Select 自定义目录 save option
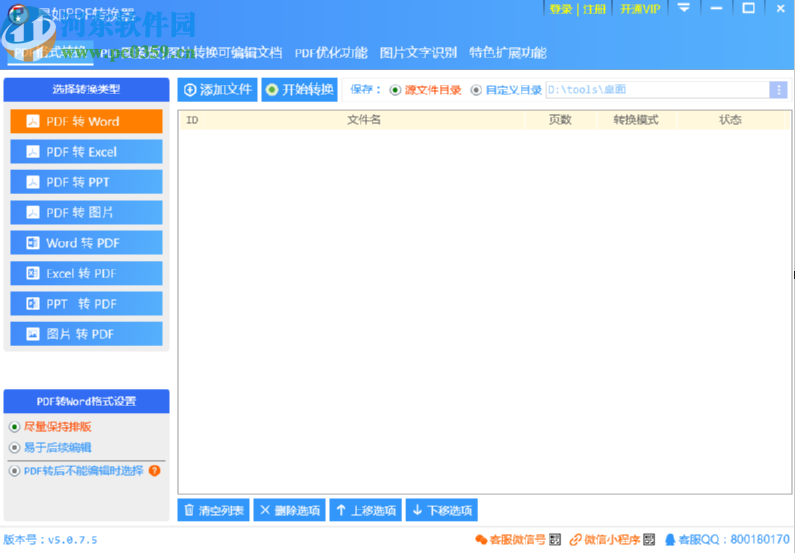The image size is (795, 553). coord(476,90)
